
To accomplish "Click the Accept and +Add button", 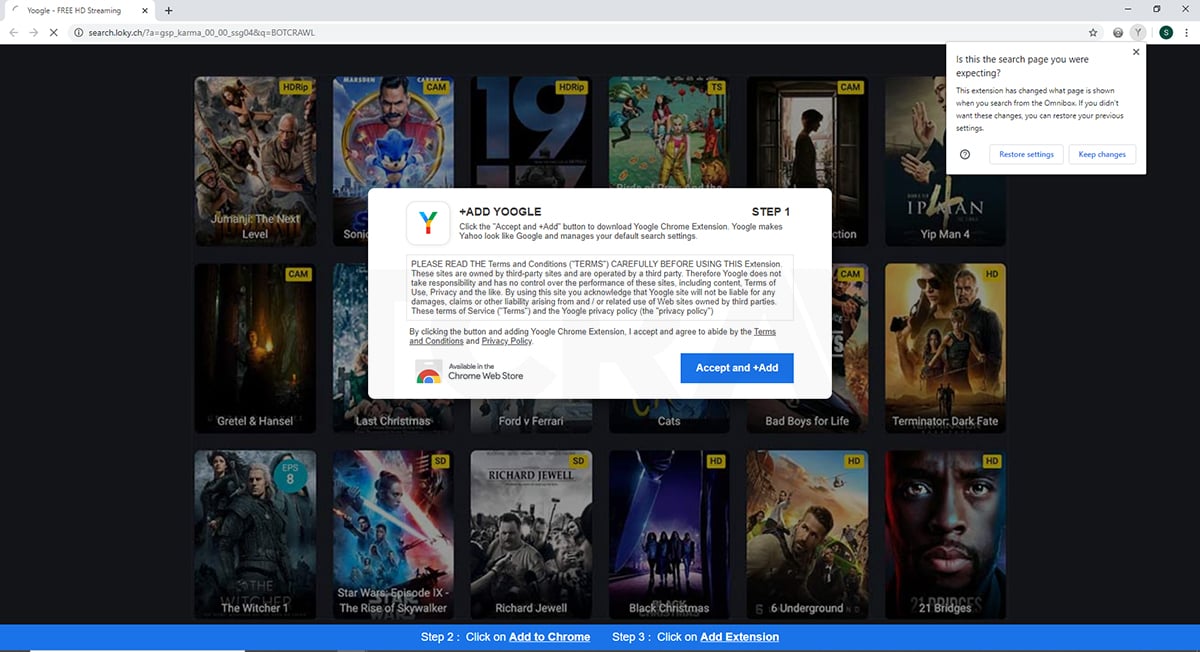I will tap(737, 368).
